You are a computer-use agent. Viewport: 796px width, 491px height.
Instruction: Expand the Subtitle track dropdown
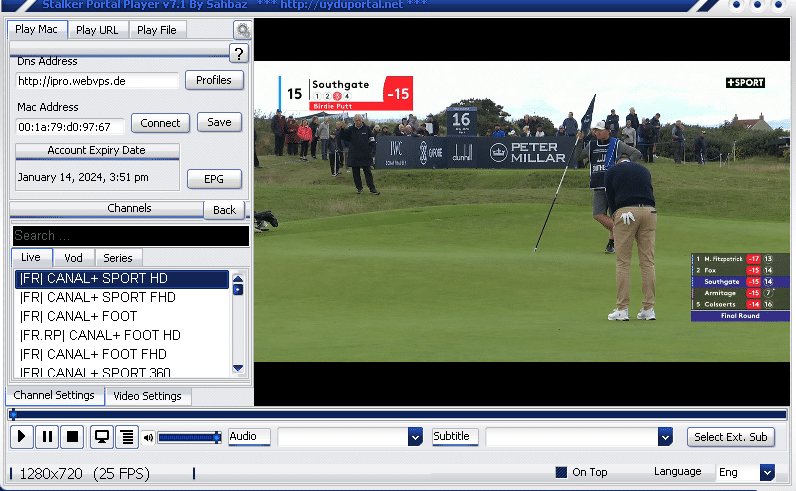pyautogui.click(x=665, y=437)
